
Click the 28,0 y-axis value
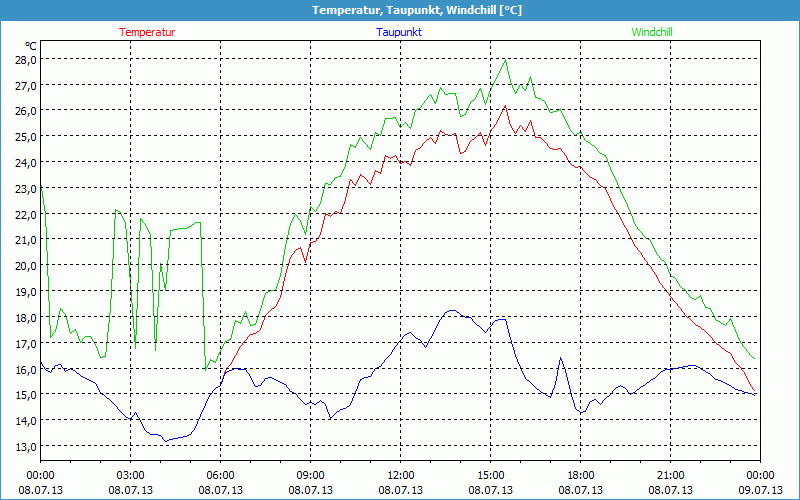(x=27, y=60)
